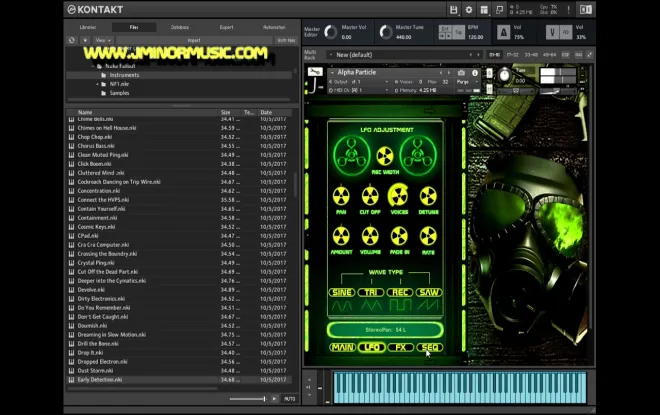Play the selected file preview

274,399
